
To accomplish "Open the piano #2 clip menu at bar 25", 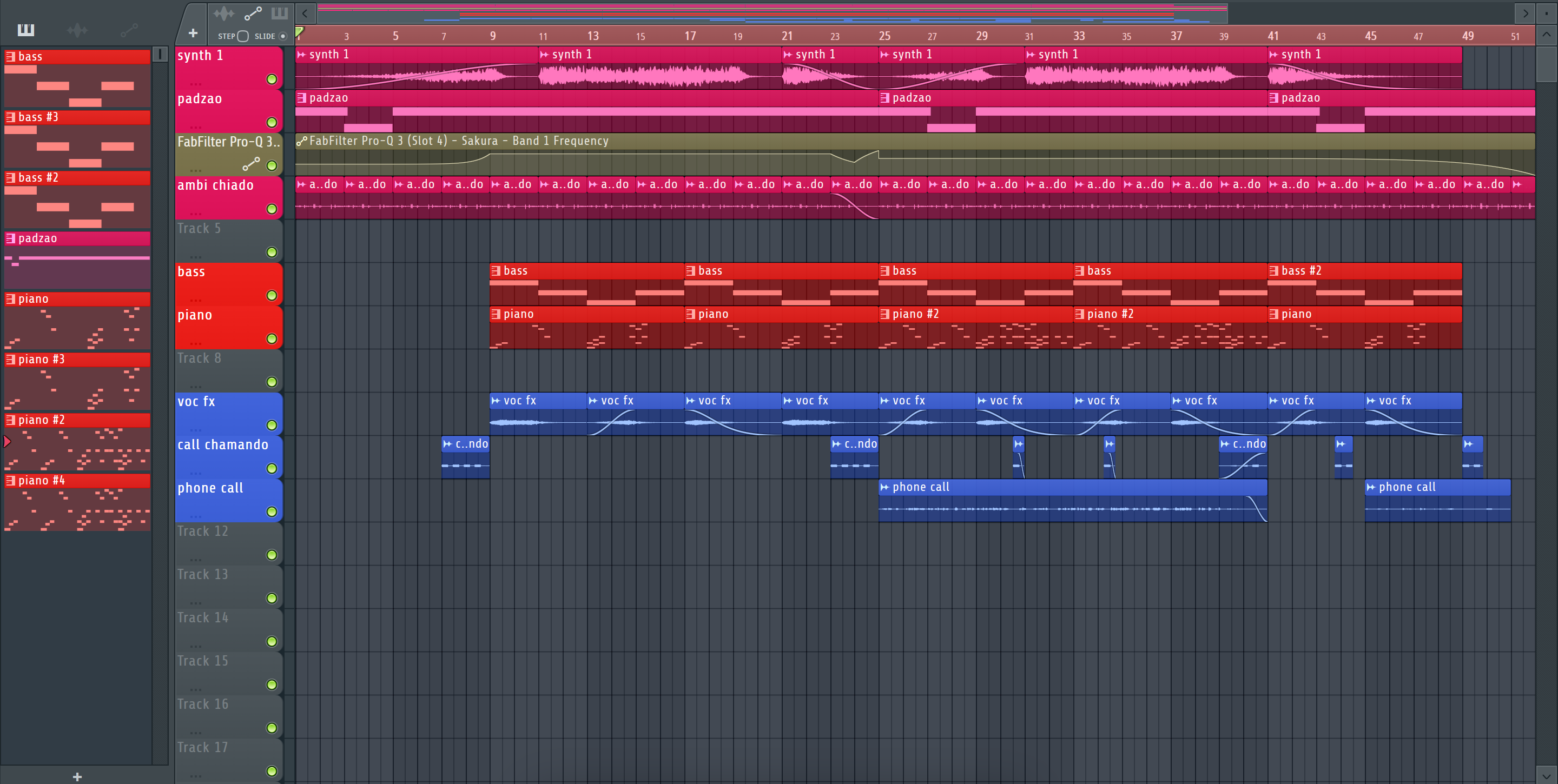I will pos(885,314).
